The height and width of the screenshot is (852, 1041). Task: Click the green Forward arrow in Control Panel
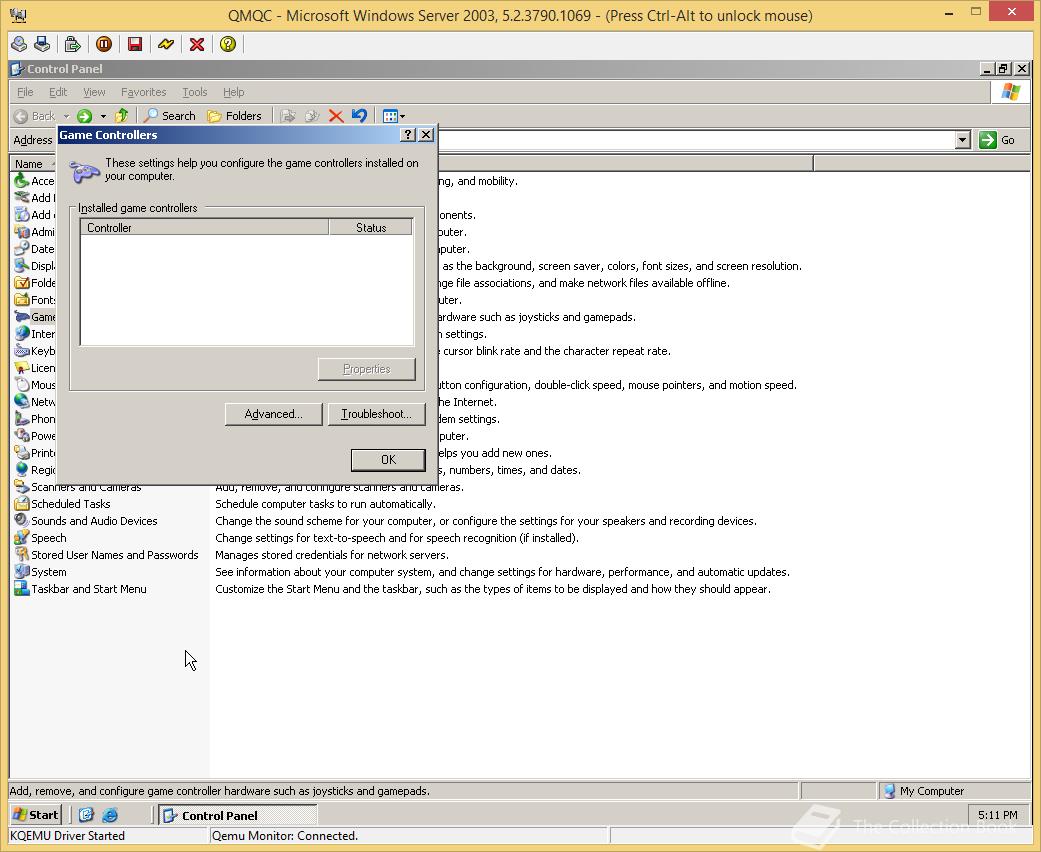(x=84, y=116)
